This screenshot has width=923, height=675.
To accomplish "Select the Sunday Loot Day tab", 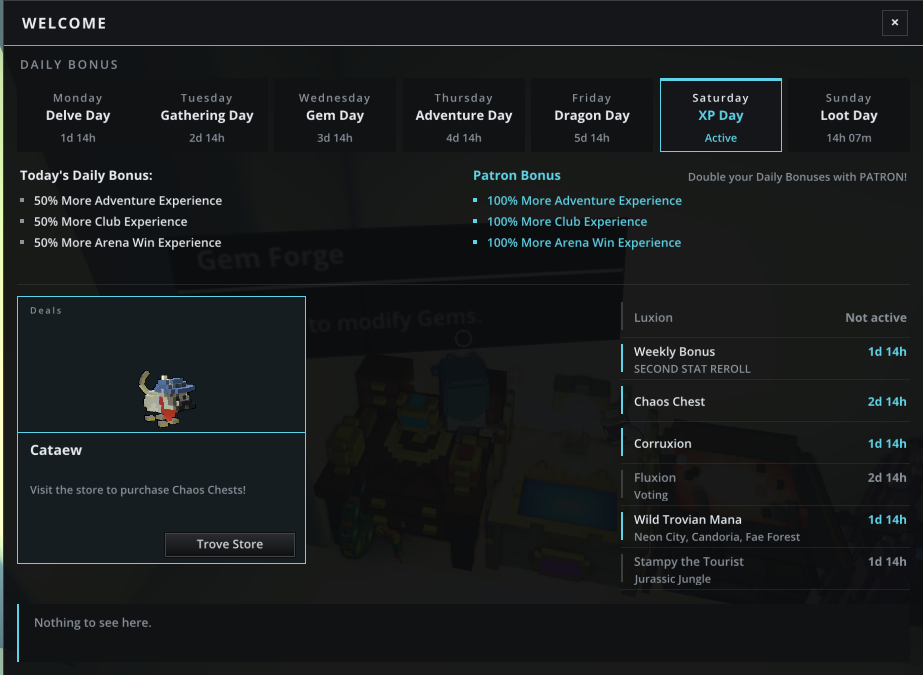I will pyautogui.click(x=849, y=116).
